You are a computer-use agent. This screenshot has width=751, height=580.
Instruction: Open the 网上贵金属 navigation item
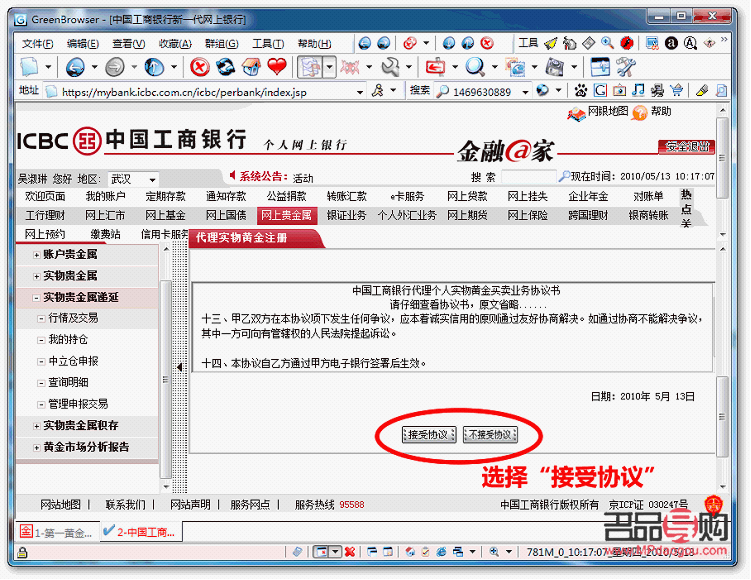[x=286, y=216]
